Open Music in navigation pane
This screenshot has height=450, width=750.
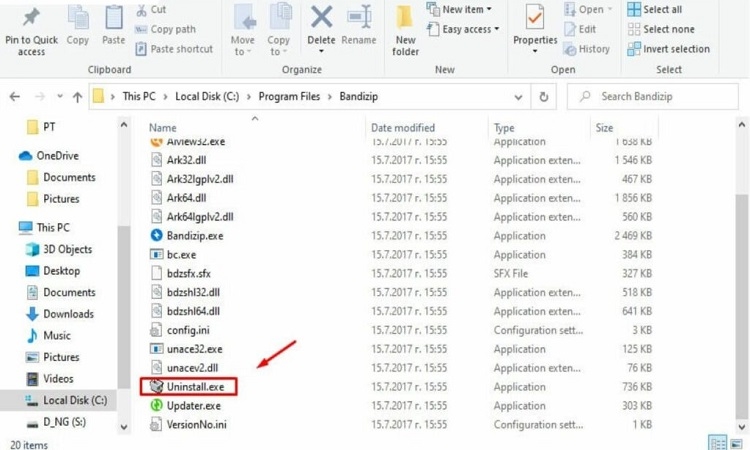coord(48,336)
